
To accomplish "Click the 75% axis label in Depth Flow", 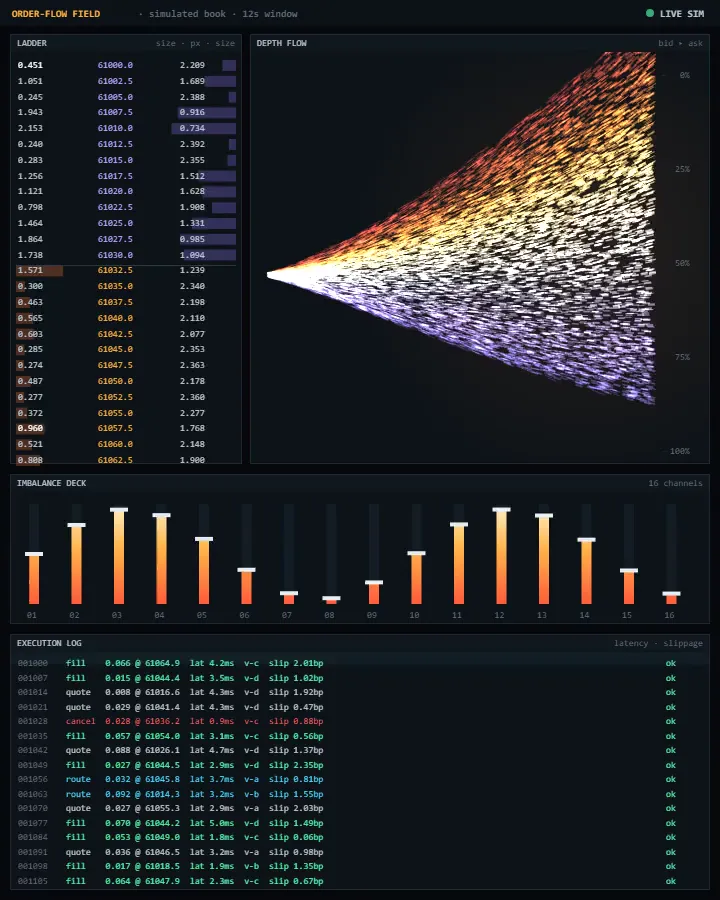I will (682, 357).
